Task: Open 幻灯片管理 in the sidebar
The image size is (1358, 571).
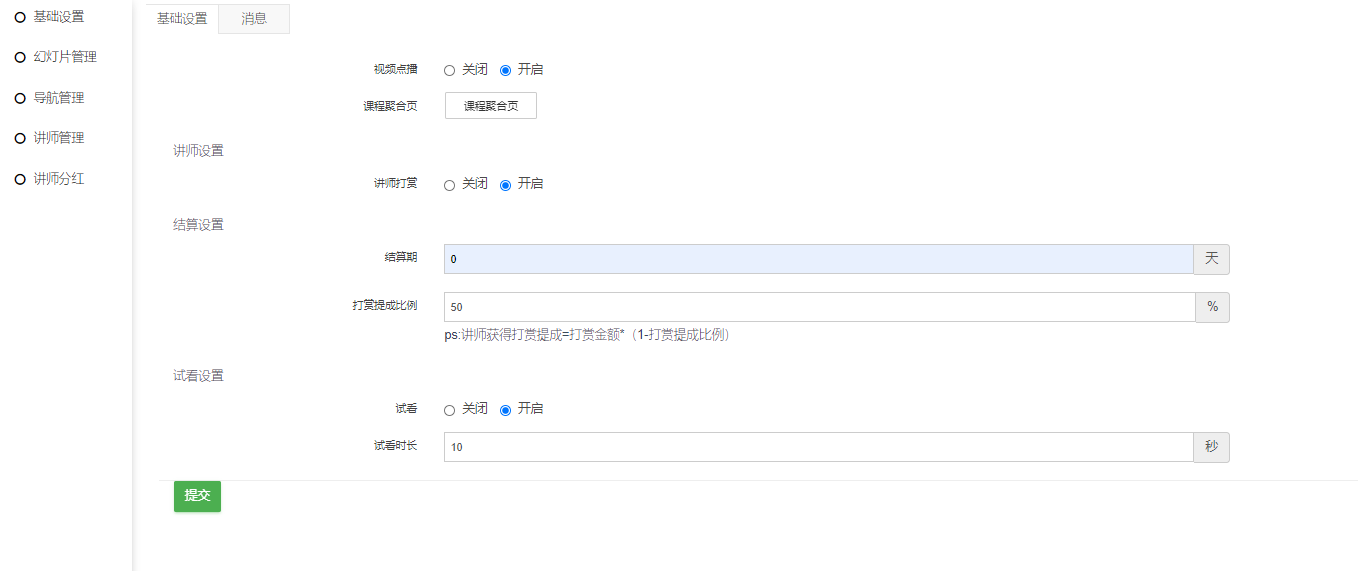Action: [65, 57]
